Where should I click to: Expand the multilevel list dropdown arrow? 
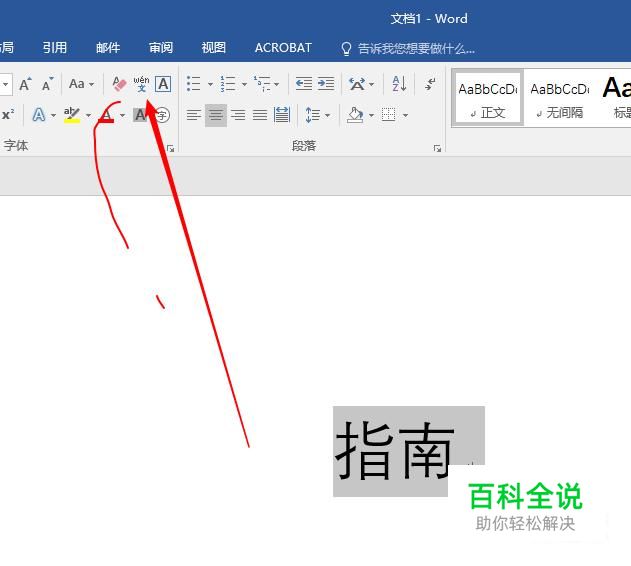(x=276, y=84)
